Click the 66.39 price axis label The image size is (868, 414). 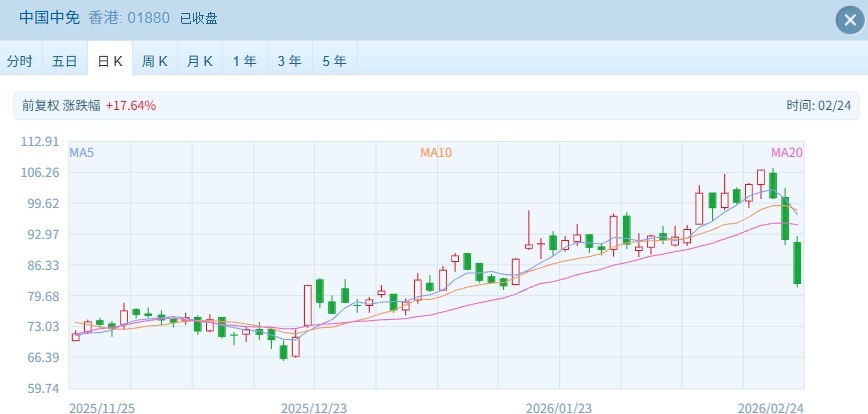coord(43,358)
